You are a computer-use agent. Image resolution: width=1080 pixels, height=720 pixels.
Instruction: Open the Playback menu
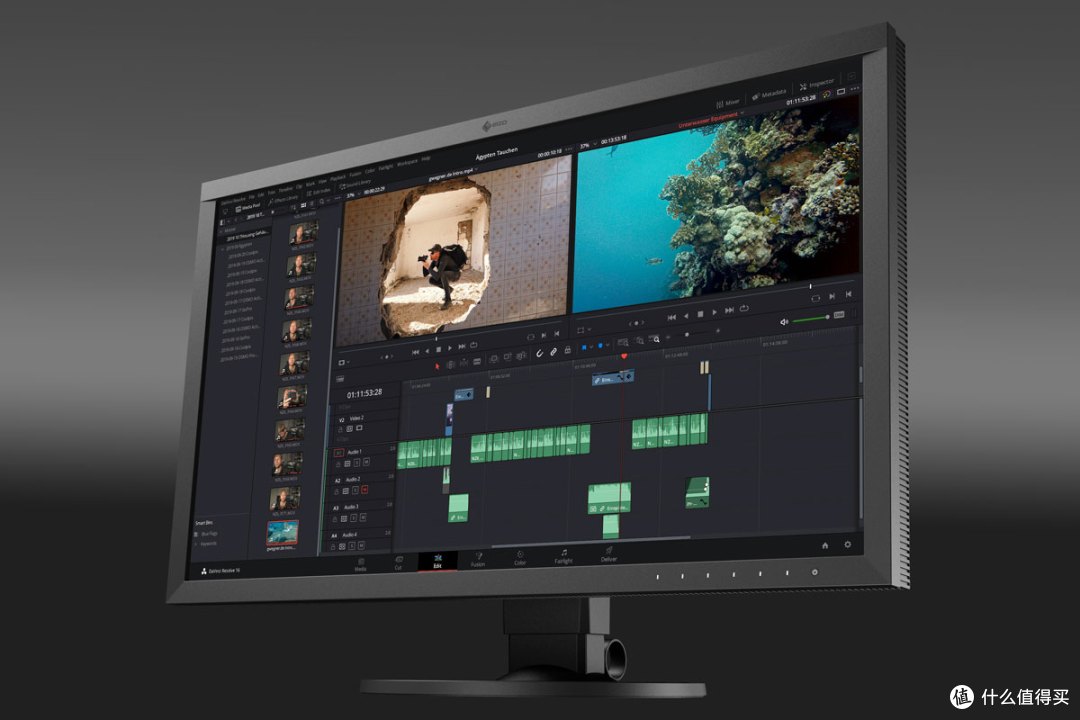[x=338, y=178]
